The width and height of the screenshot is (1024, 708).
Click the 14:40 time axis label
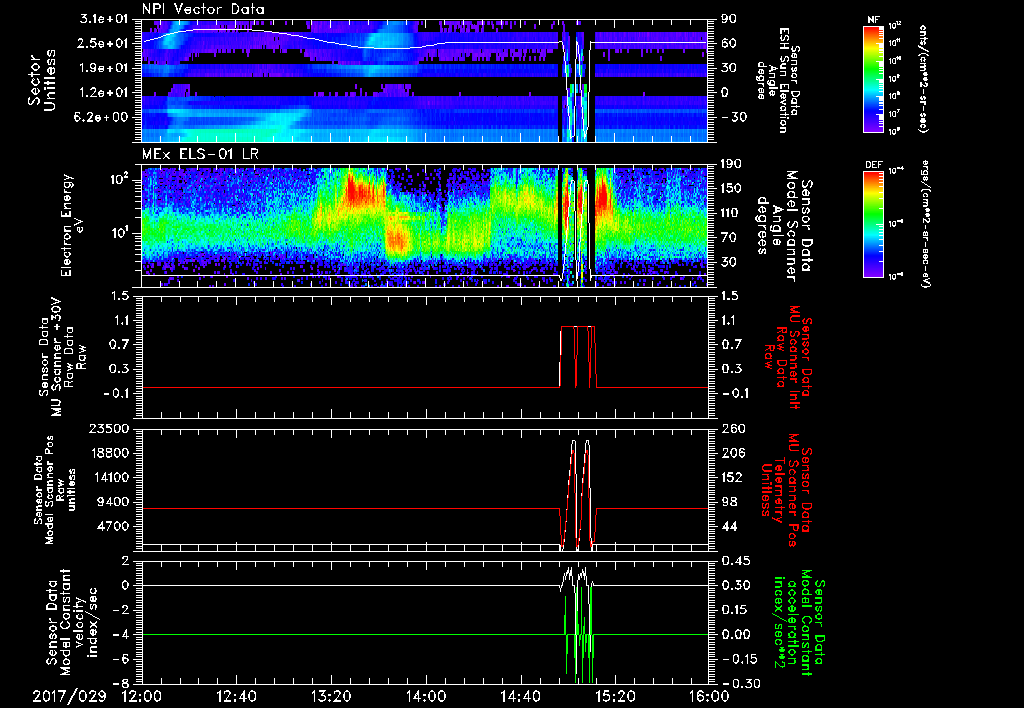520,696
